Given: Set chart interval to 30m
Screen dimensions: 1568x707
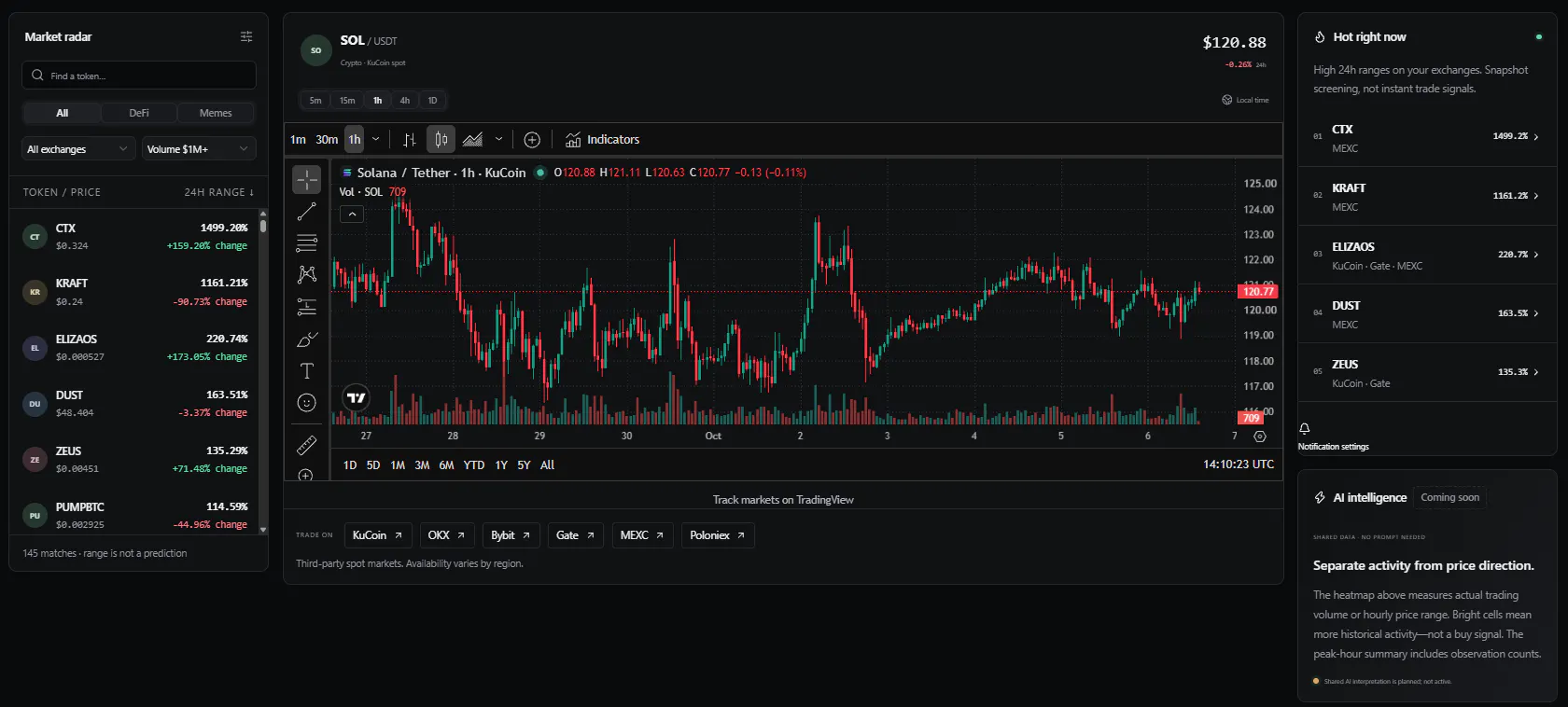Looking at the screenshot, I should 327,140.
